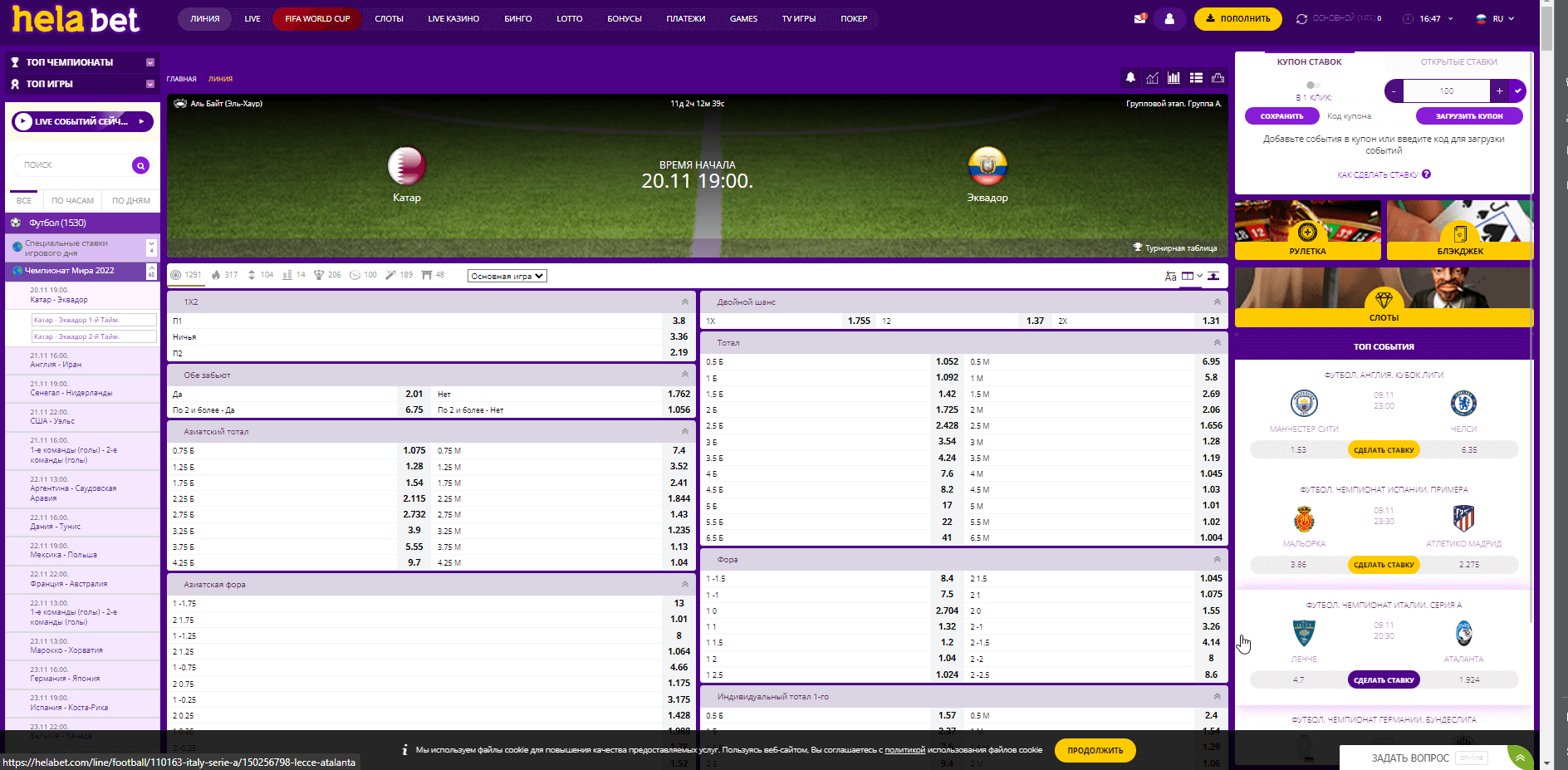Click the yellow Пополнить deposit button
Screen dimensions: 1568x770
[1237, 18]
